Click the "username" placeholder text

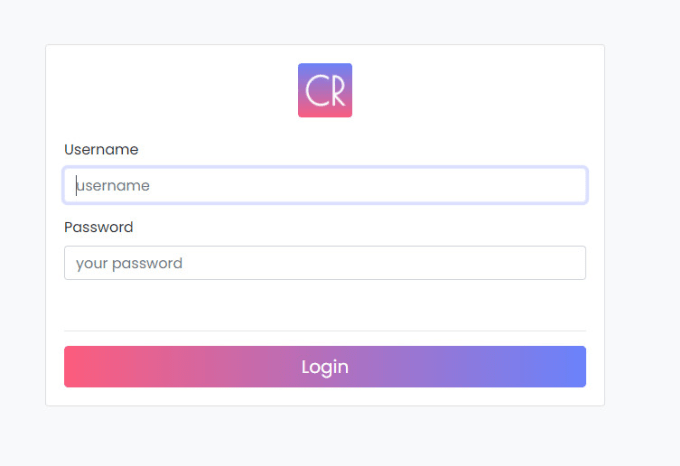pos(113,185)
